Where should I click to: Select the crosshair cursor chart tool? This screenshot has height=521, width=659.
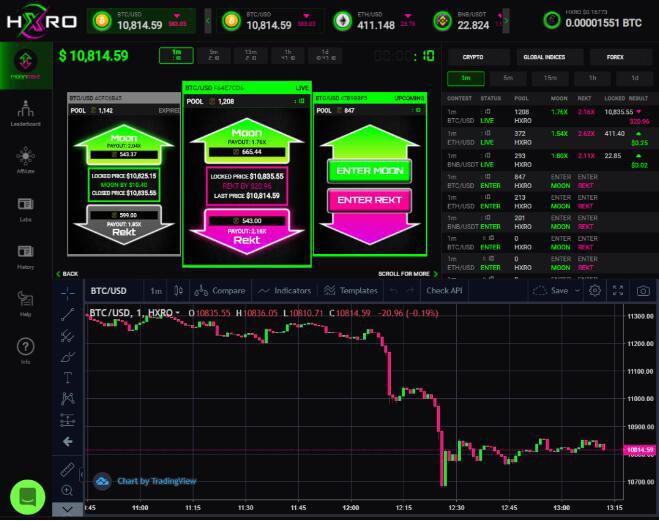pos(68,293)
